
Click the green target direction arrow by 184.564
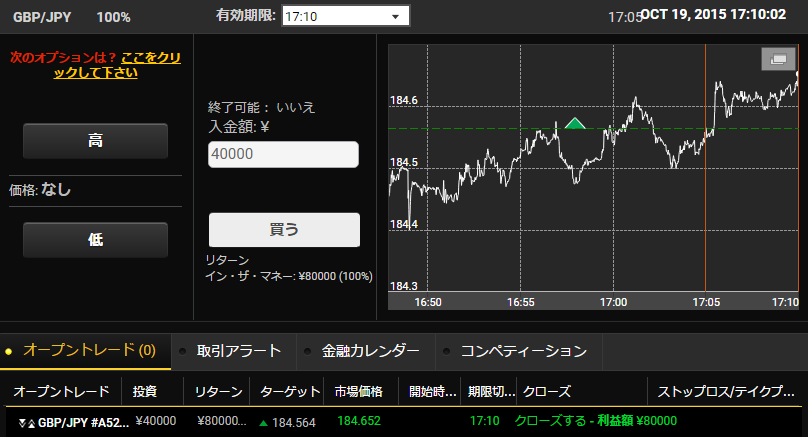pyautogui.click(x=263, y=423)
